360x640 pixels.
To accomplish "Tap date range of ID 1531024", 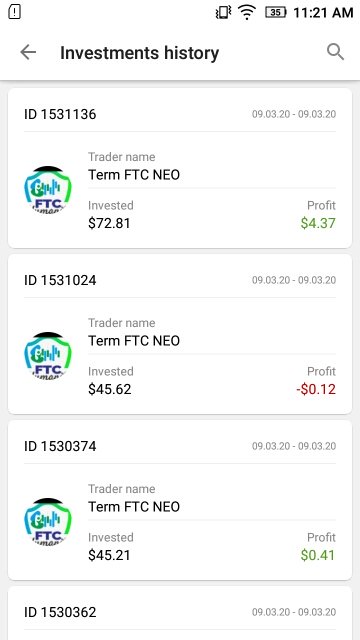I will coord(294,280).
